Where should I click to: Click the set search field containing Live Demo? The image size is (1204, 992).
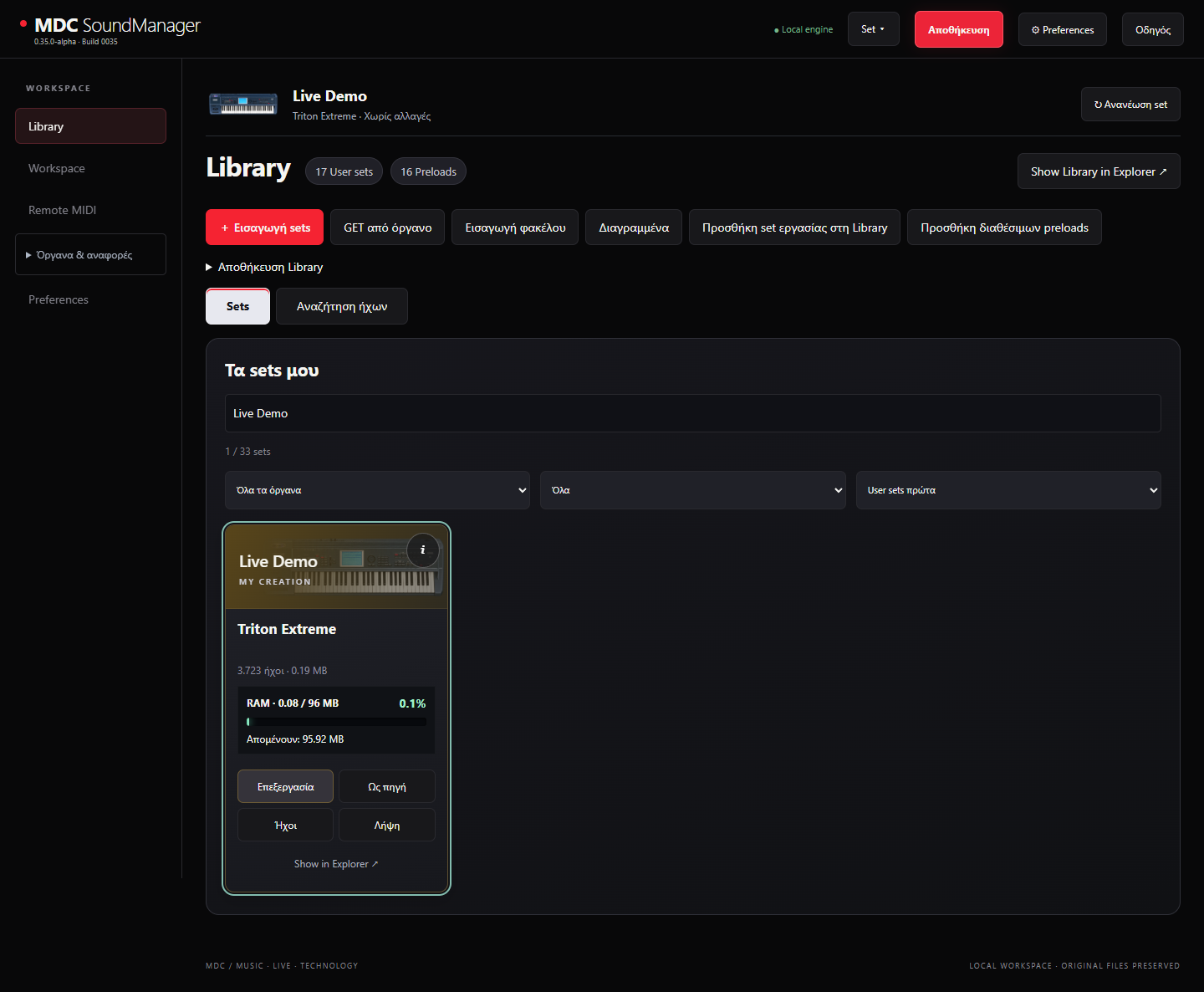[x=692, y=413]
